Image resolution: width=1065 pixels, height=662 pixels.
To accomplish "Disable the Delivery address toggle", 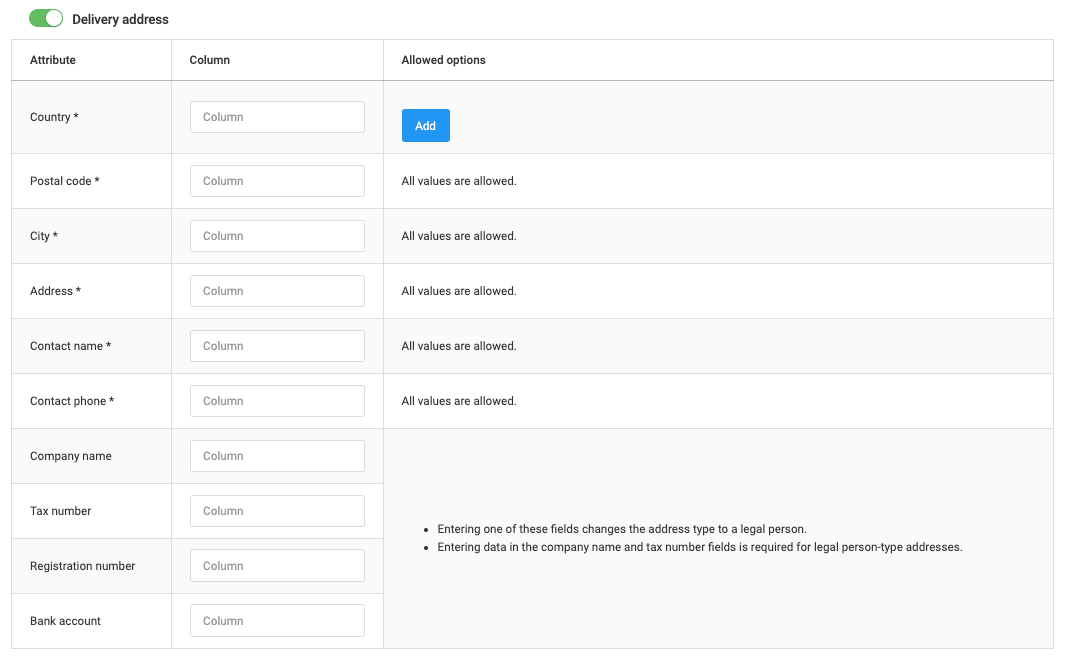I will point(45,18).
